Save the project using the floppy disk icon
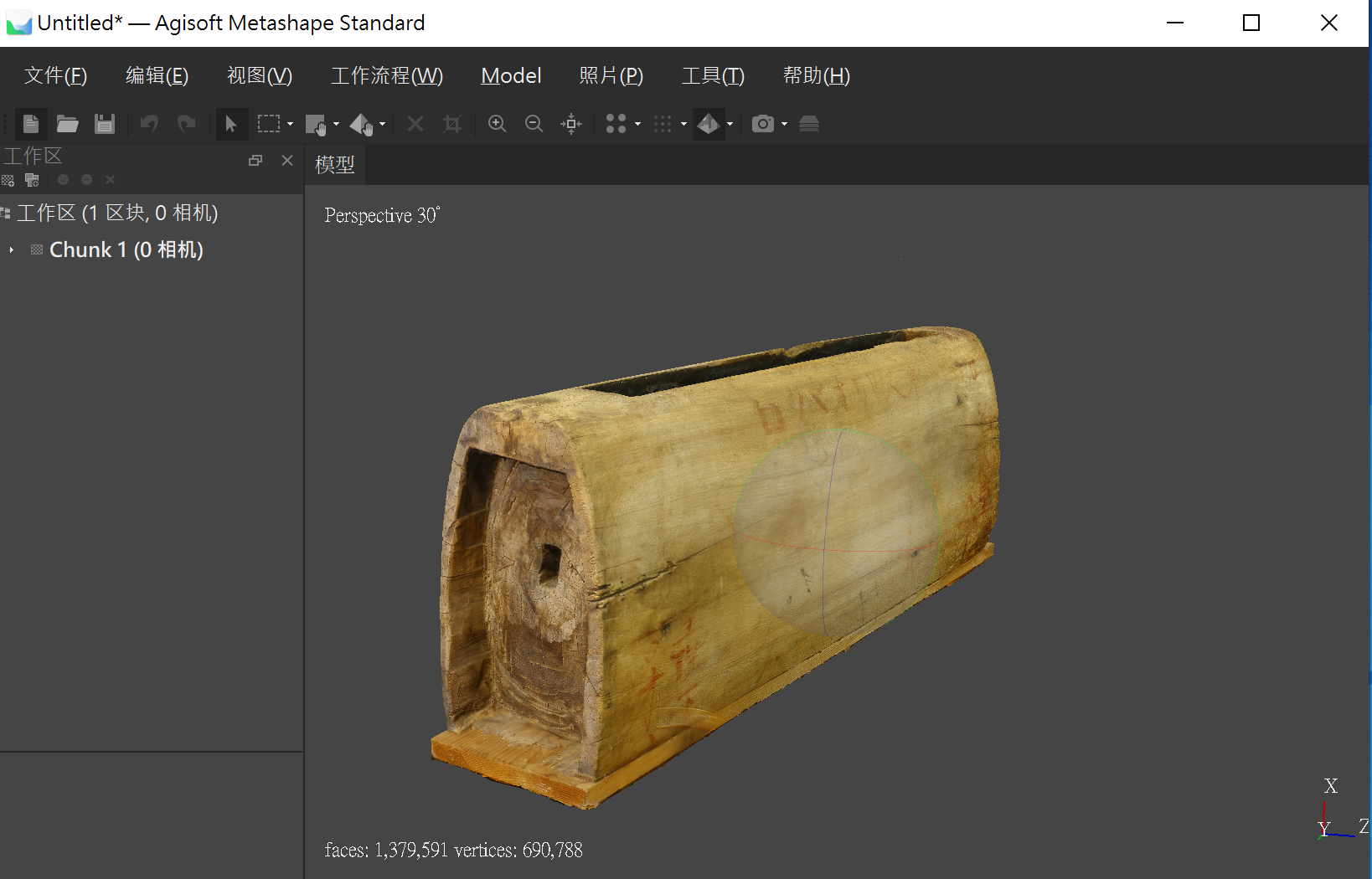 [104, 124]
